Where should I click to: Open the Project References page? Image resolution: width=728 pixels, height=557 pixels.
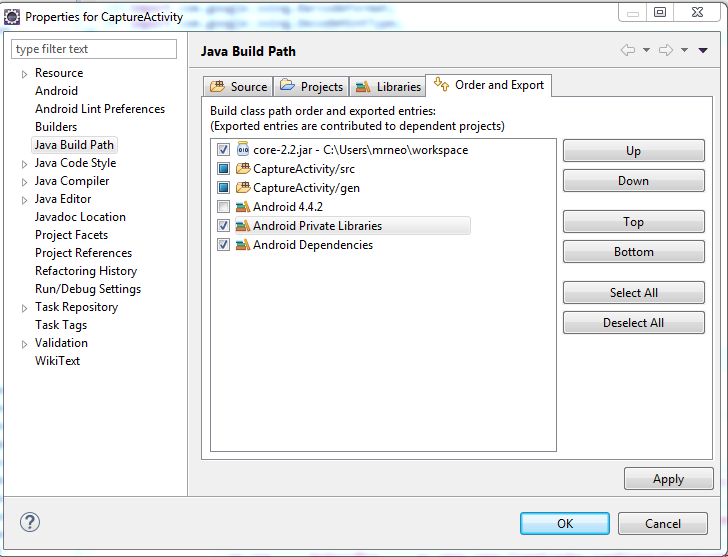[x=84, y=253]
